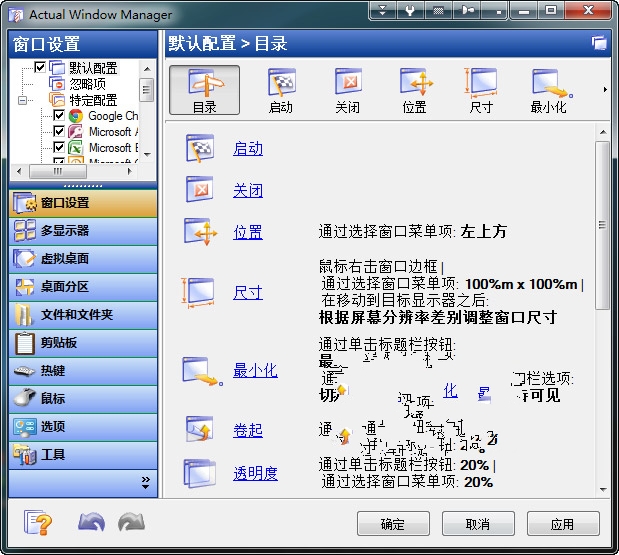Image resolution: width=619 pixels, height=555 pixels.
Task: Click the redo arrow icon
Action: click(131, 522)
